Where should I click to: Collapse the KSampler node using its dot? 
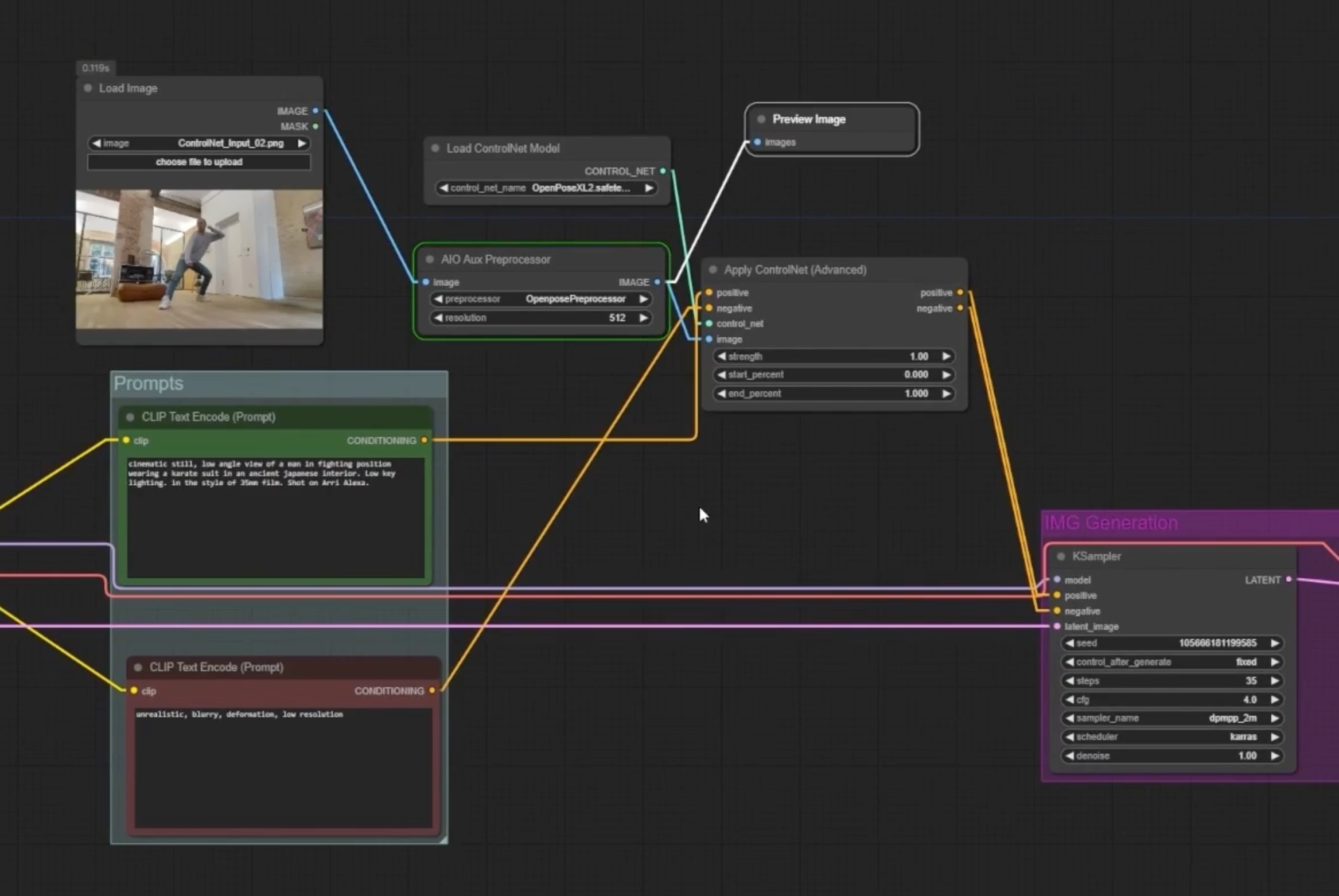click(1061, 556)
